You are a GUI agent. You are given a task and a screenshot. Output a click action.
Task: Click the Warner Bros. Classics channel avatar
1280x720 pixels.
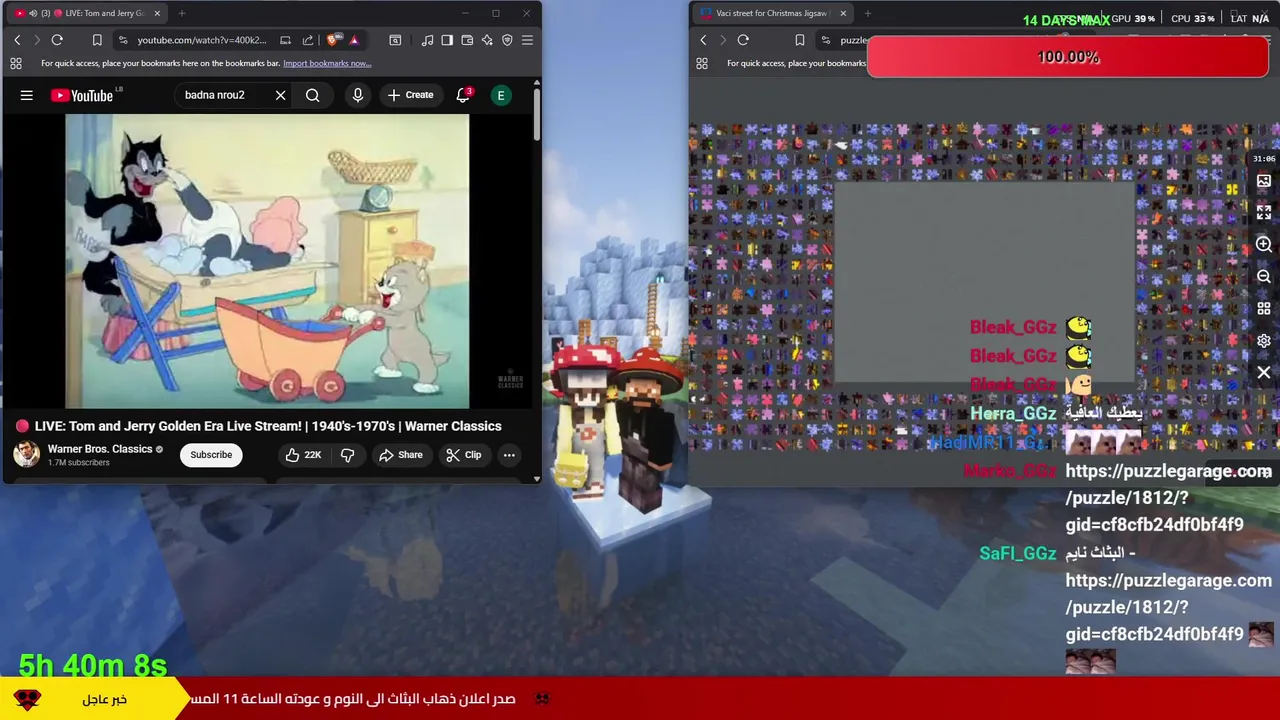(x=26, y=454)
